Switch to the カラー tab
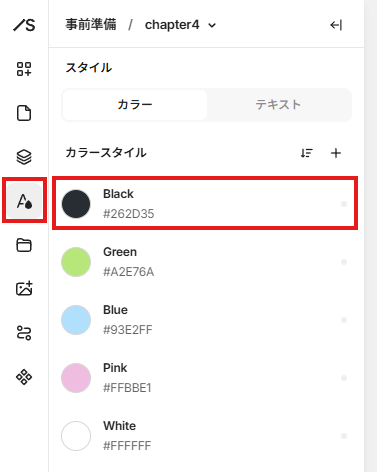Image resolution: width=377 pixels, height=472 pixels. (x=135, y=105)
